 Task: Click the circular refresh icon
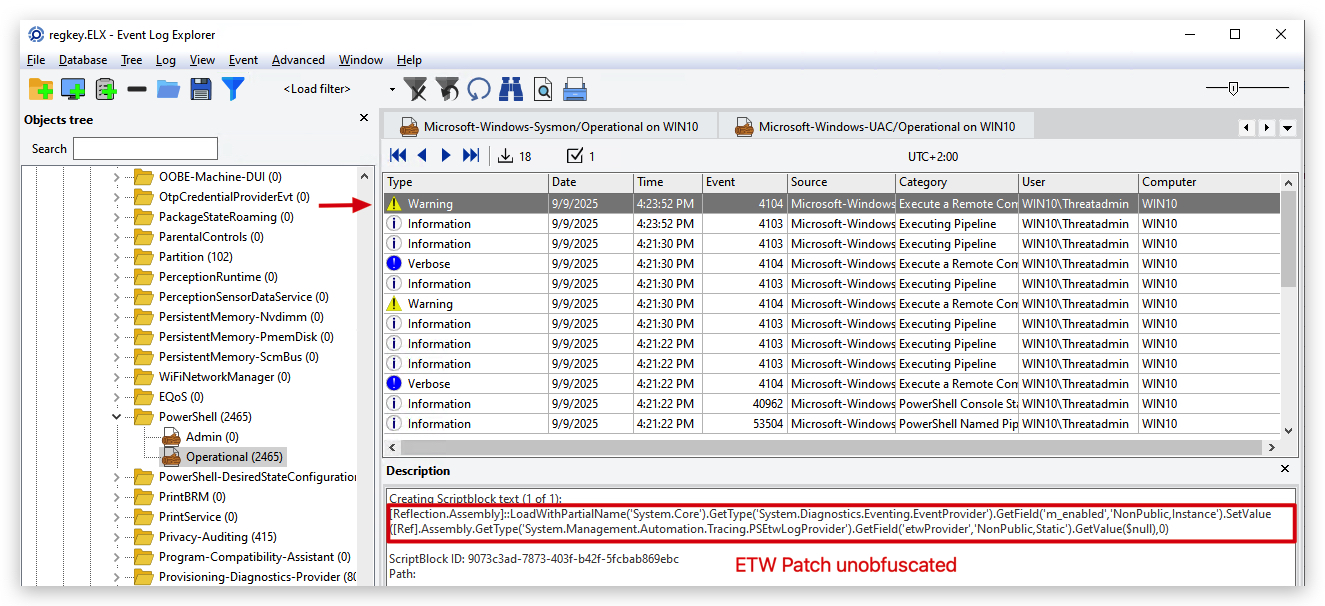pos(479,89)
